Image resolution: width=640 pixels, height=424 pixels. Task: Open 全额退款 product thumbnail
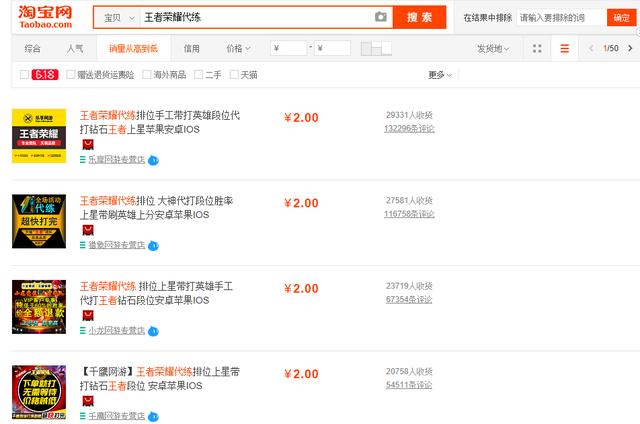pyautogui.click(x=39, y=307)
